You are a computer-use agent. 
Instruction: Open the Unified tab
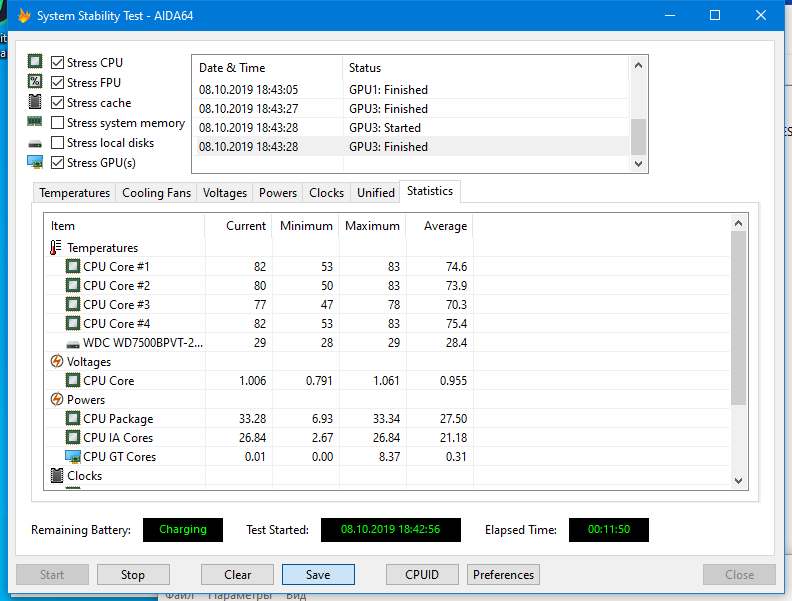375,193
